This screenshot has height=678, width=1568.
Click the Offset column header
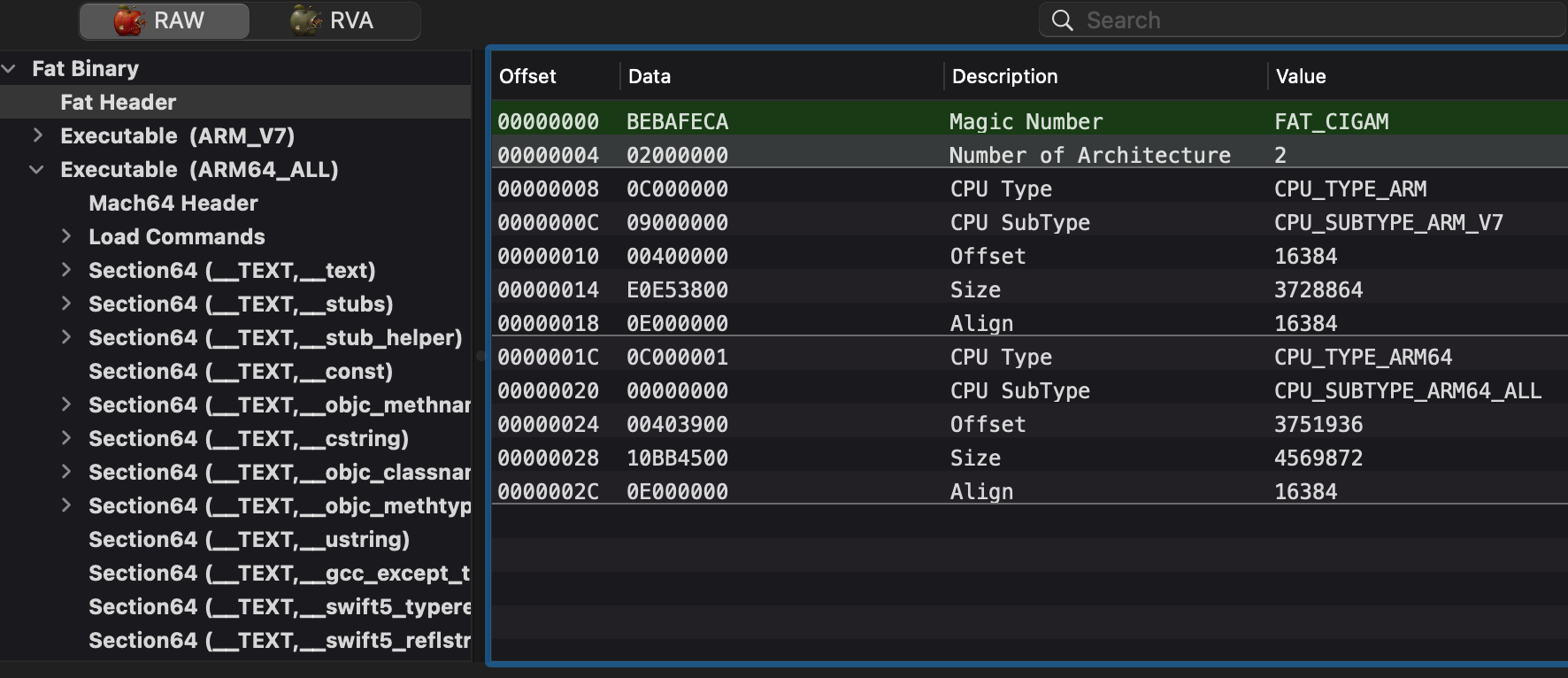(x=528, y=76)
